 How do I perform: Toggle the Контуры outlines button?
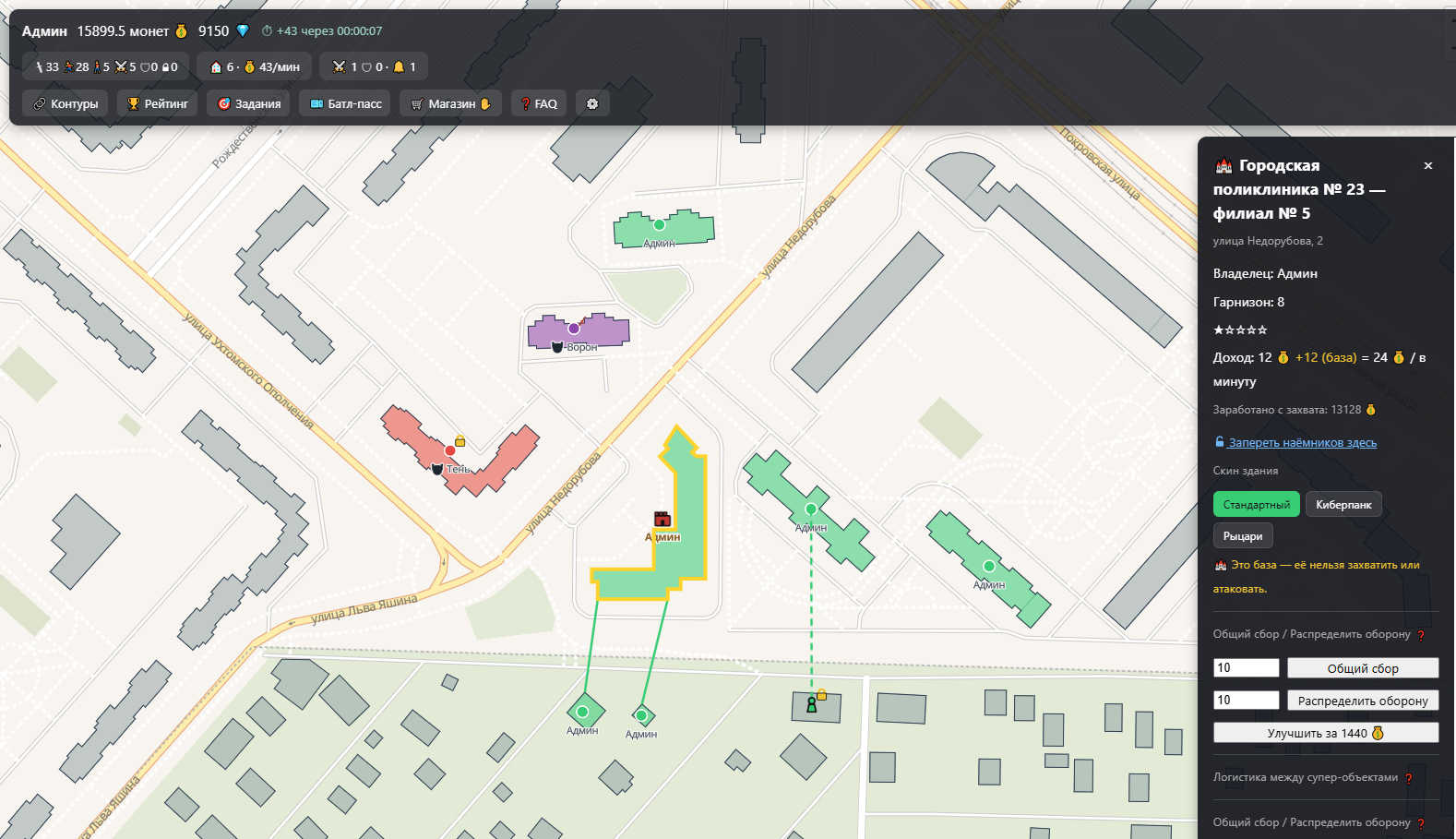(66, 103)
